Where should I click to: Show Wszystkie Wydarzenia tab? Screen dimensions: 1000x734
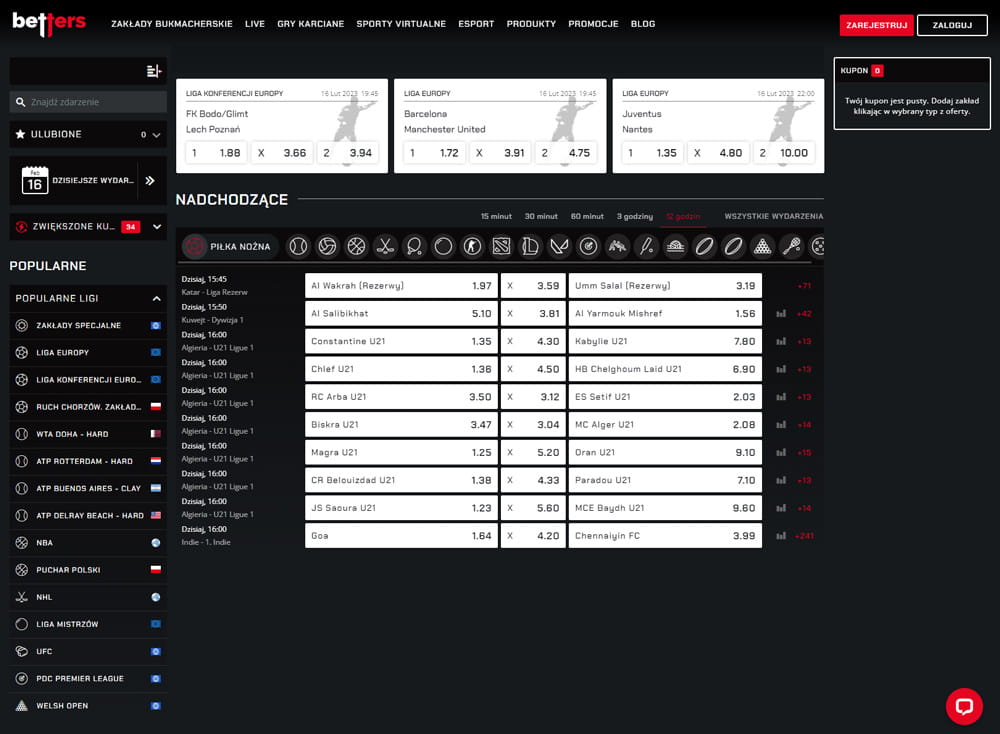pos(773,216)
